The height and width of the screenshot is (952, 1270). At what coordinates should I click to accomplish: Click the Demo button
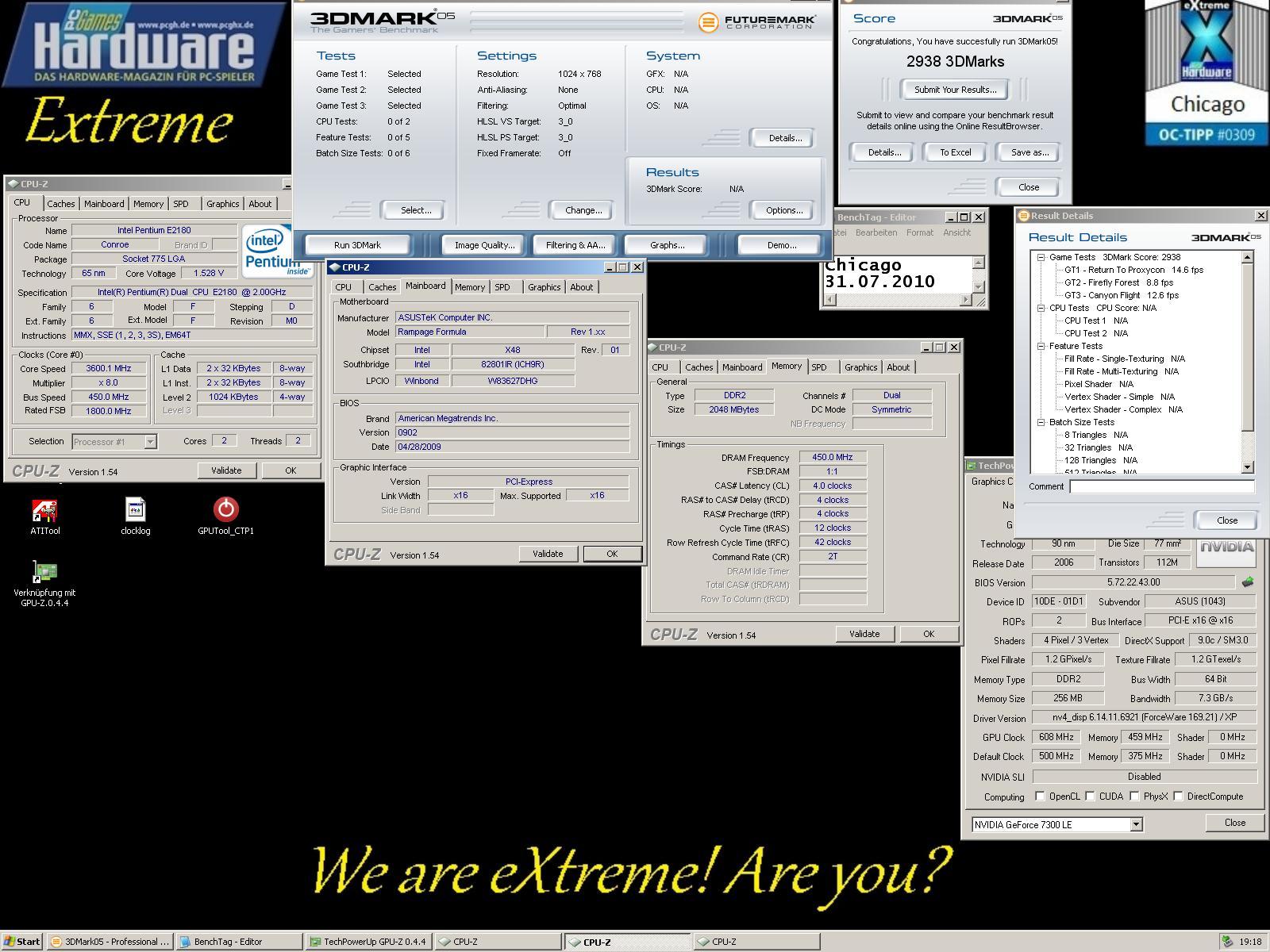781,245
